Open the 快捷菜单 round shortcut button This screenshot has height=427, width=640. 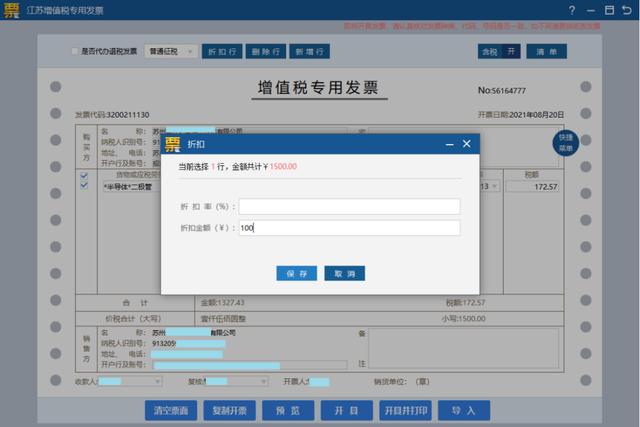[x=566, y=142]
